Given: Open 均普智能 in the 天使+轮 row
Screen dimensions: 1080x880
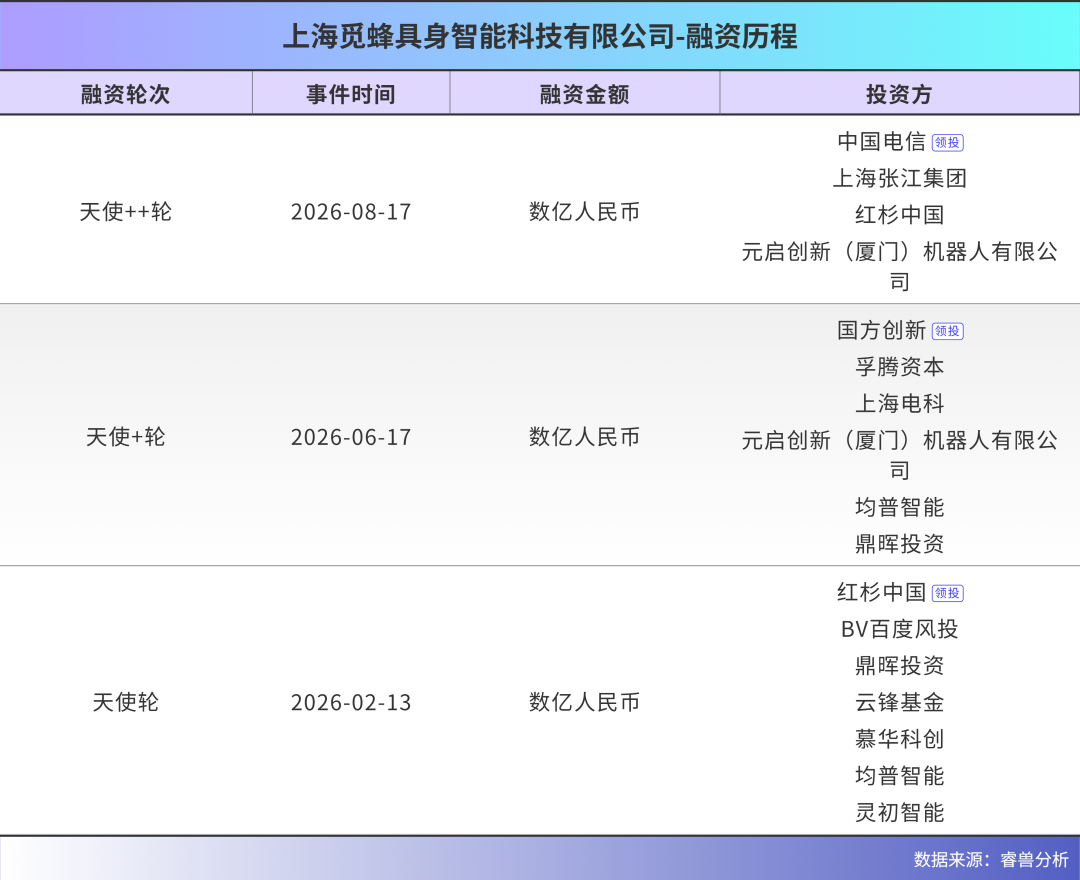Looking at the screenshot, I should coord(899,507).
